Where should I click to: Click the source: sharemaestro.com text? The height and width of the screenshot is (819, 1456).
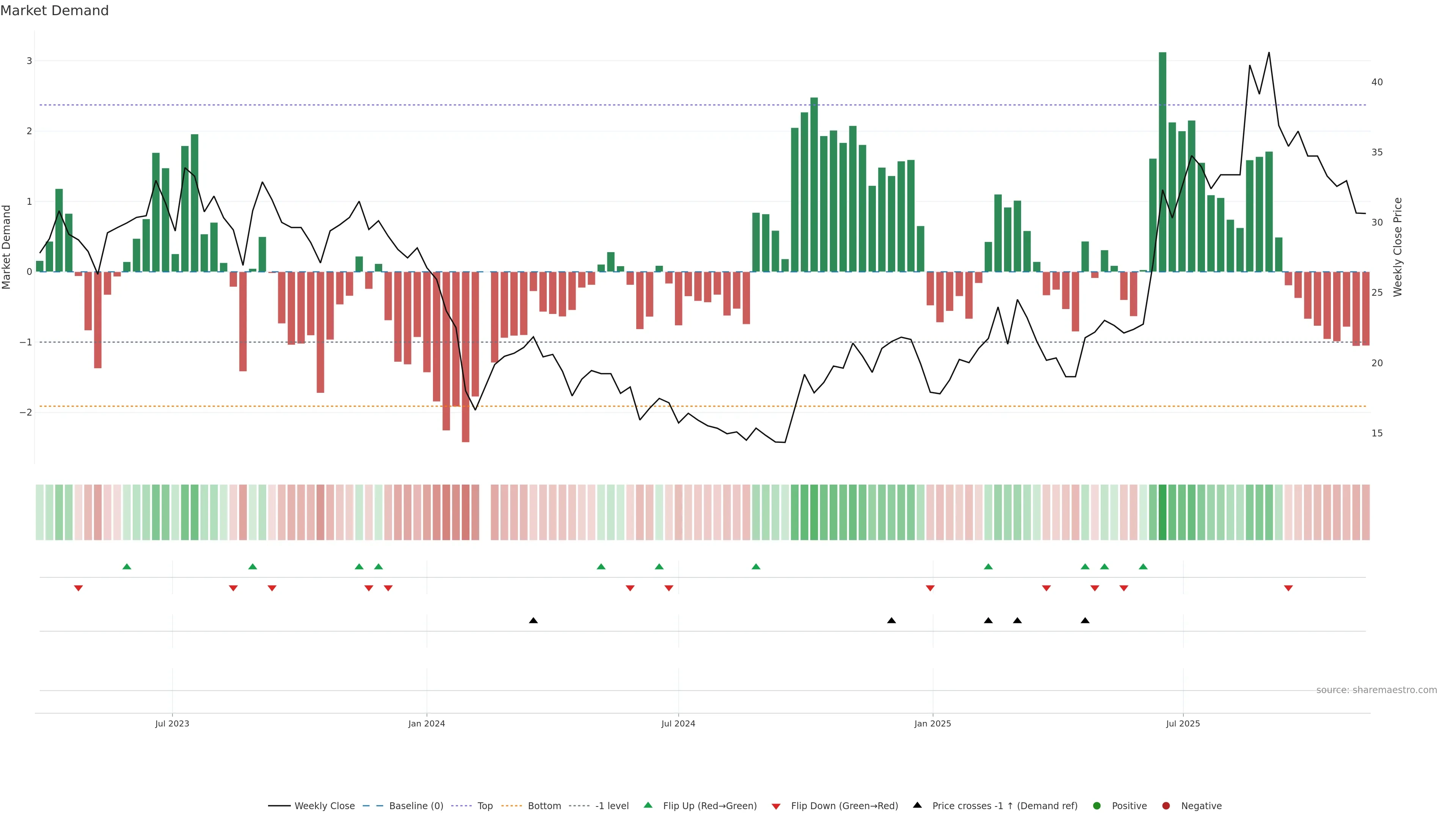1376,690
